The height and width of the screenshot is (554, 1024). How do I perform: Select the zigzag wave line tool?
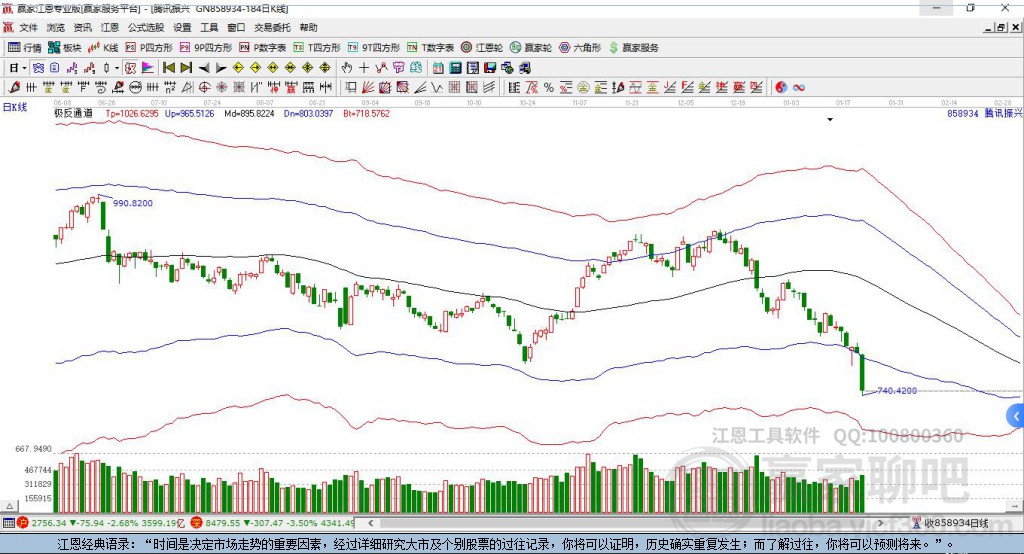point(436,88)
